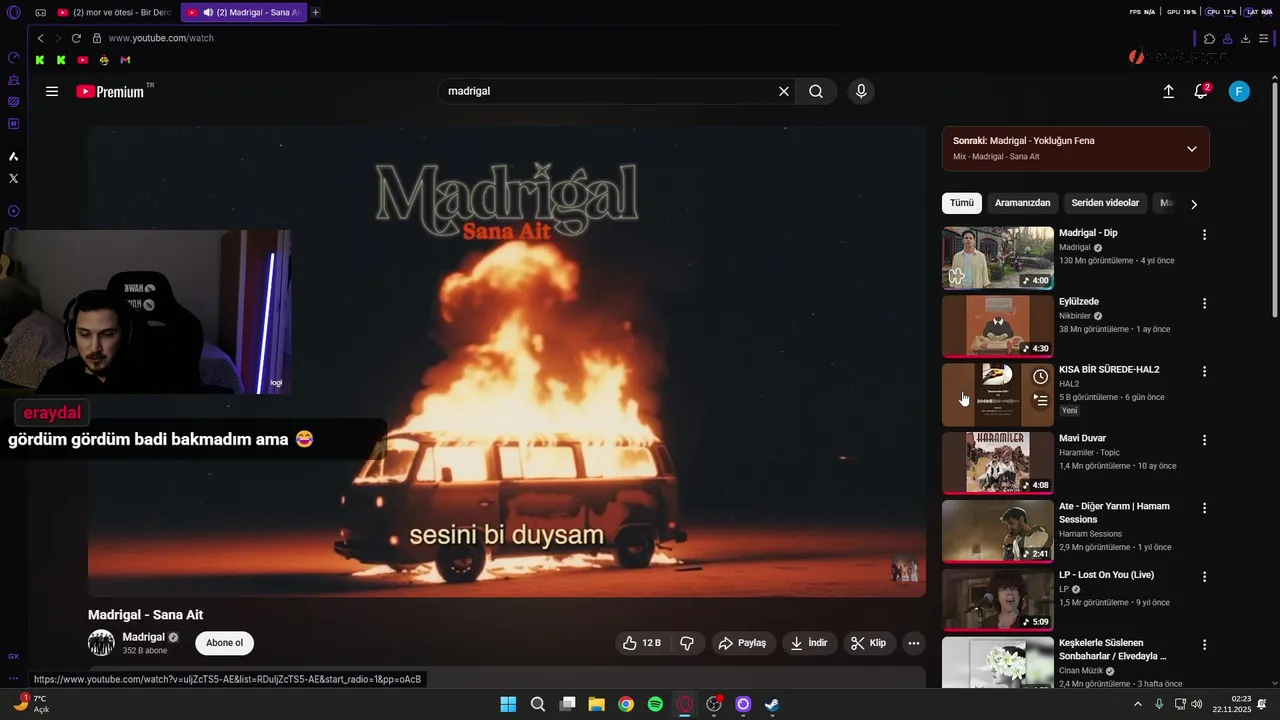Click the small video card thumbnail in player
This screenshot has height=720, width=1280.
904,570
